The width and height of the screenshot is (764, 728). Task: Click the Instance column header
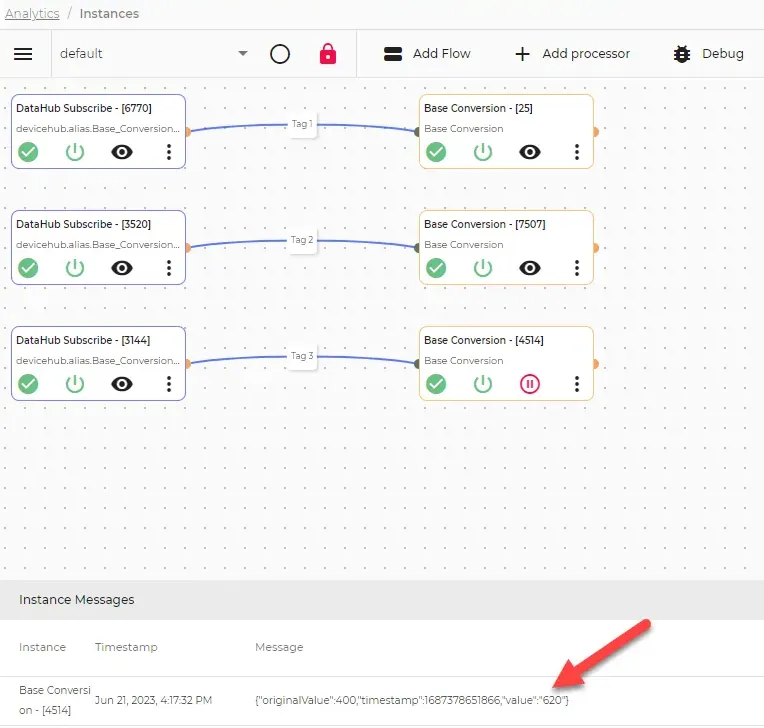click(x=42, y=647)
